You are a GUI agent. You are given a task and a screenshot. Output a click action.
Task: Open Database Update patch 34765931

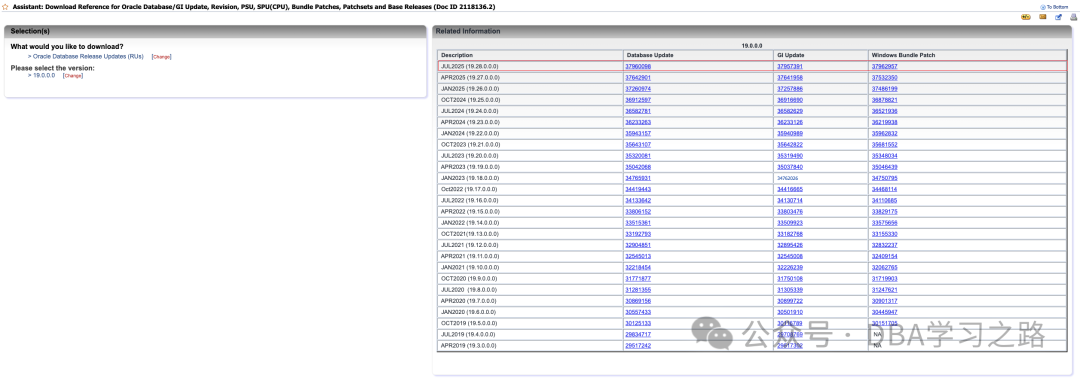point(638,177)
